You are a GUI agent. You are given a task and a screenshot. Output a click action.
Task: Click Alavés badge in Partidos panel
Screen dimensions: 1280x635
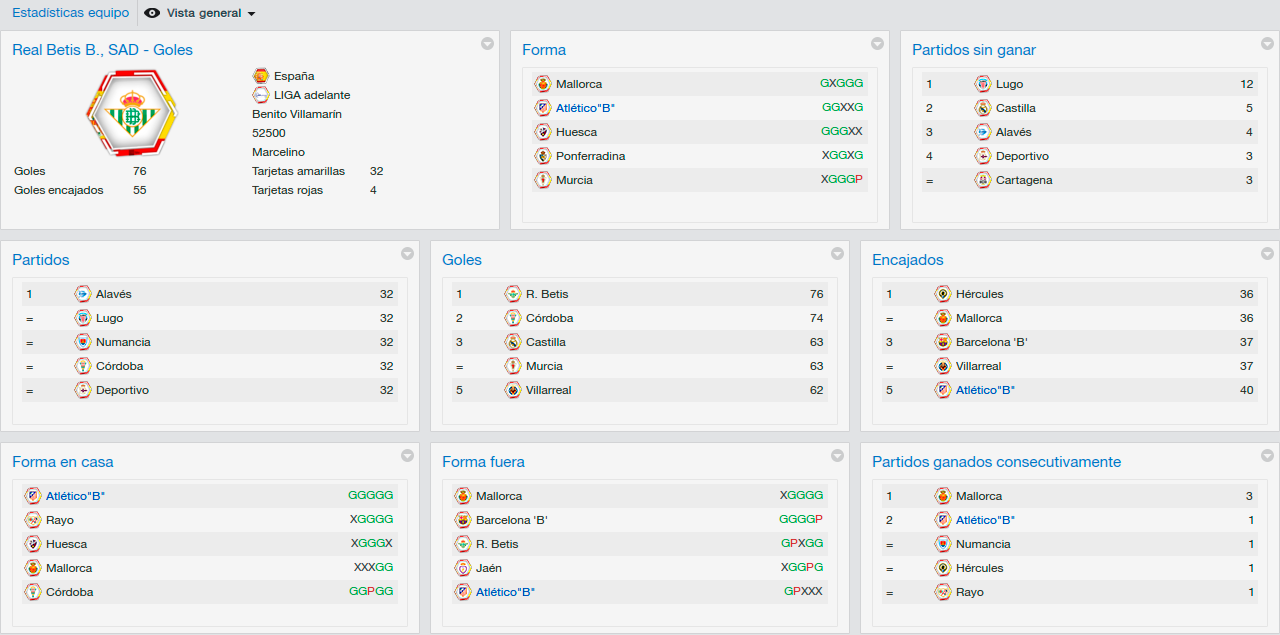coord(83,294)
